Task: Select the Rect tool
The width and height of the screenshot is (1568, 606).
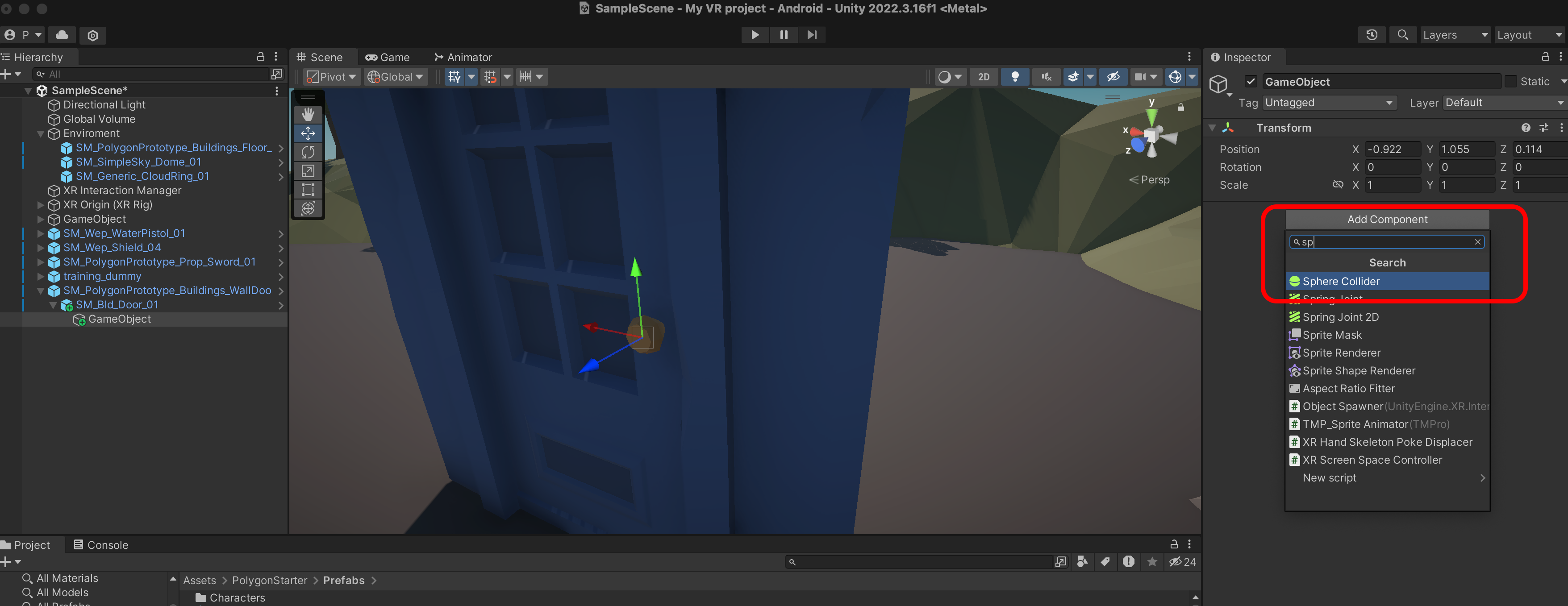Action: (x=308, y=190)
